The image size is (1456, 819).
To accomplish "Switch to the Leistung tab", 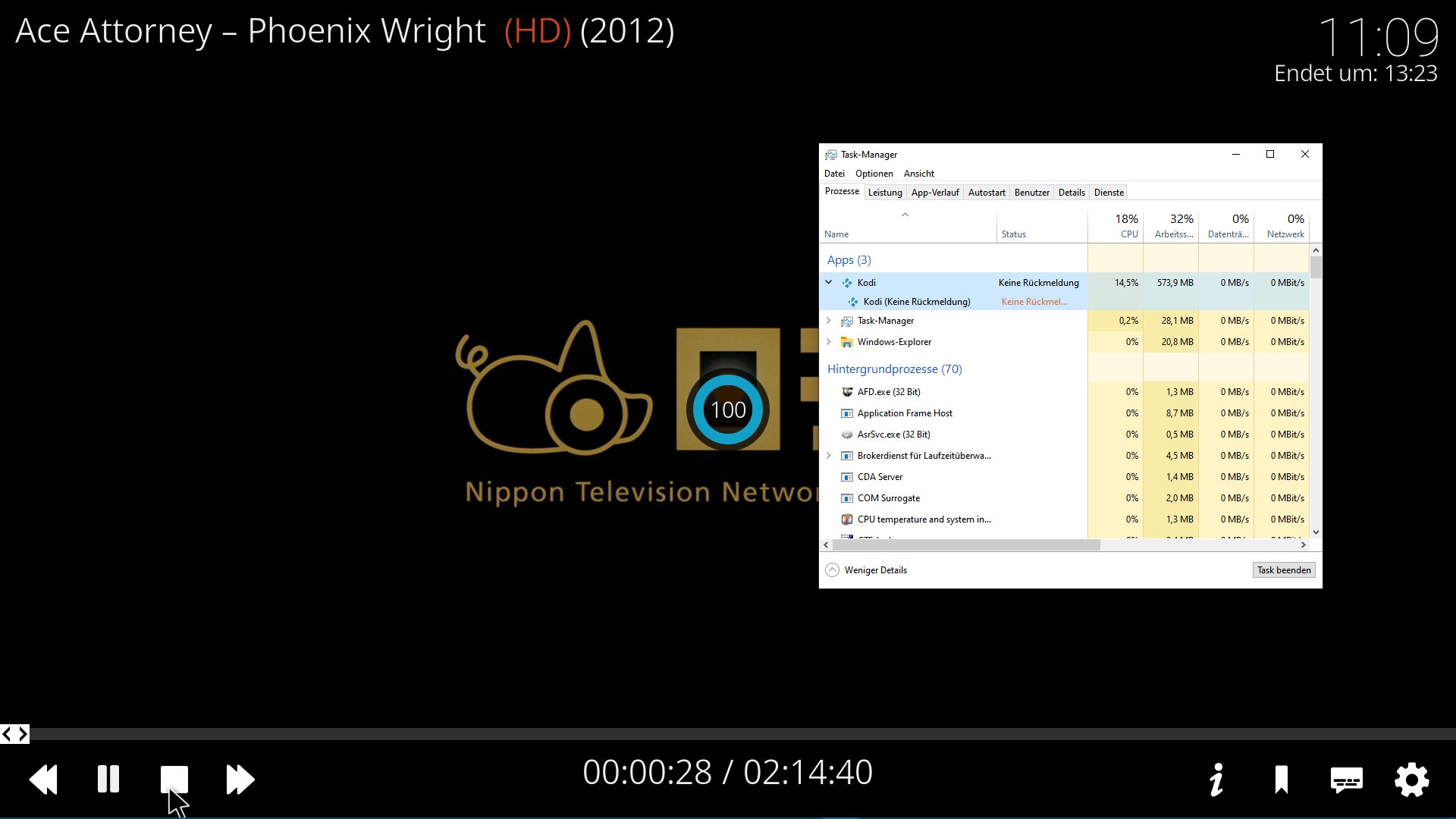I will point(885,193).
